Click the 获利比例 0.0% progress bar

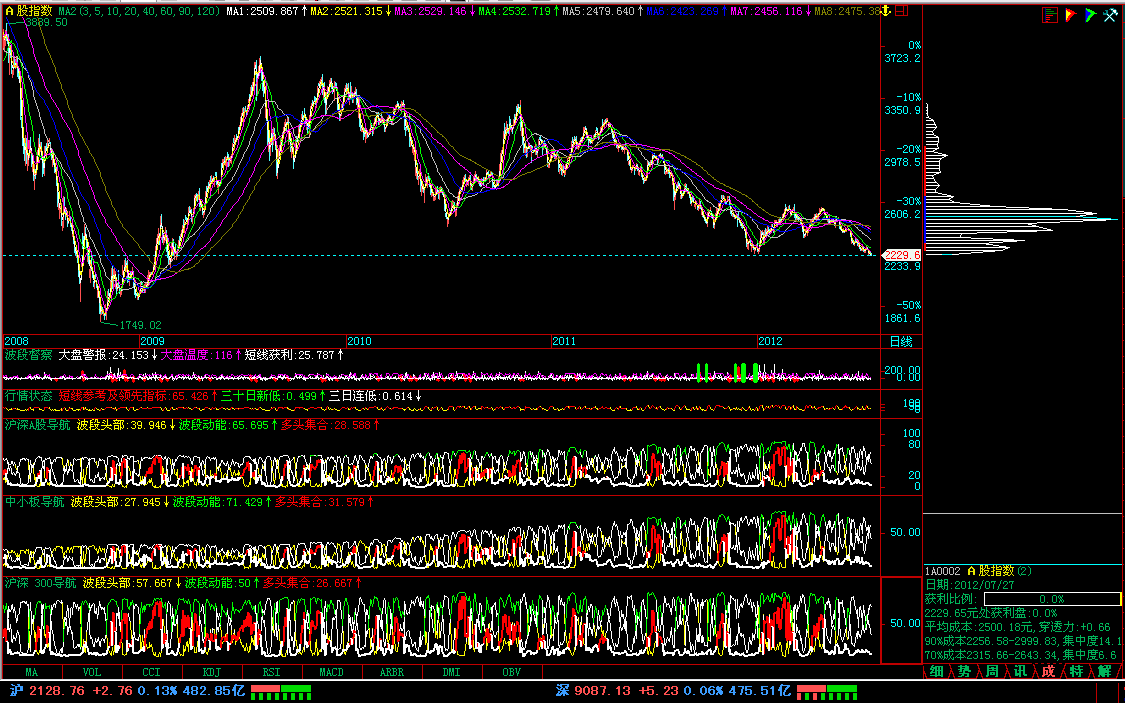(x=1052, y=599)
